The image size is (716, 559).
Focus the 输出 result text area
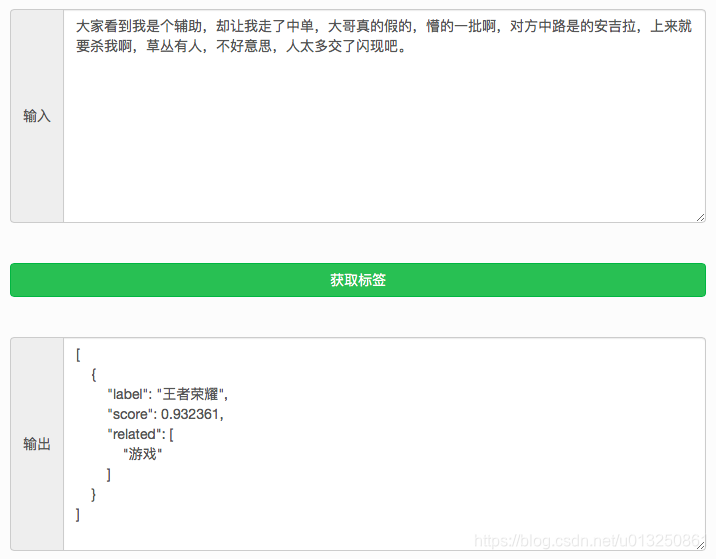pyautogui.click(x=384, y=444)
